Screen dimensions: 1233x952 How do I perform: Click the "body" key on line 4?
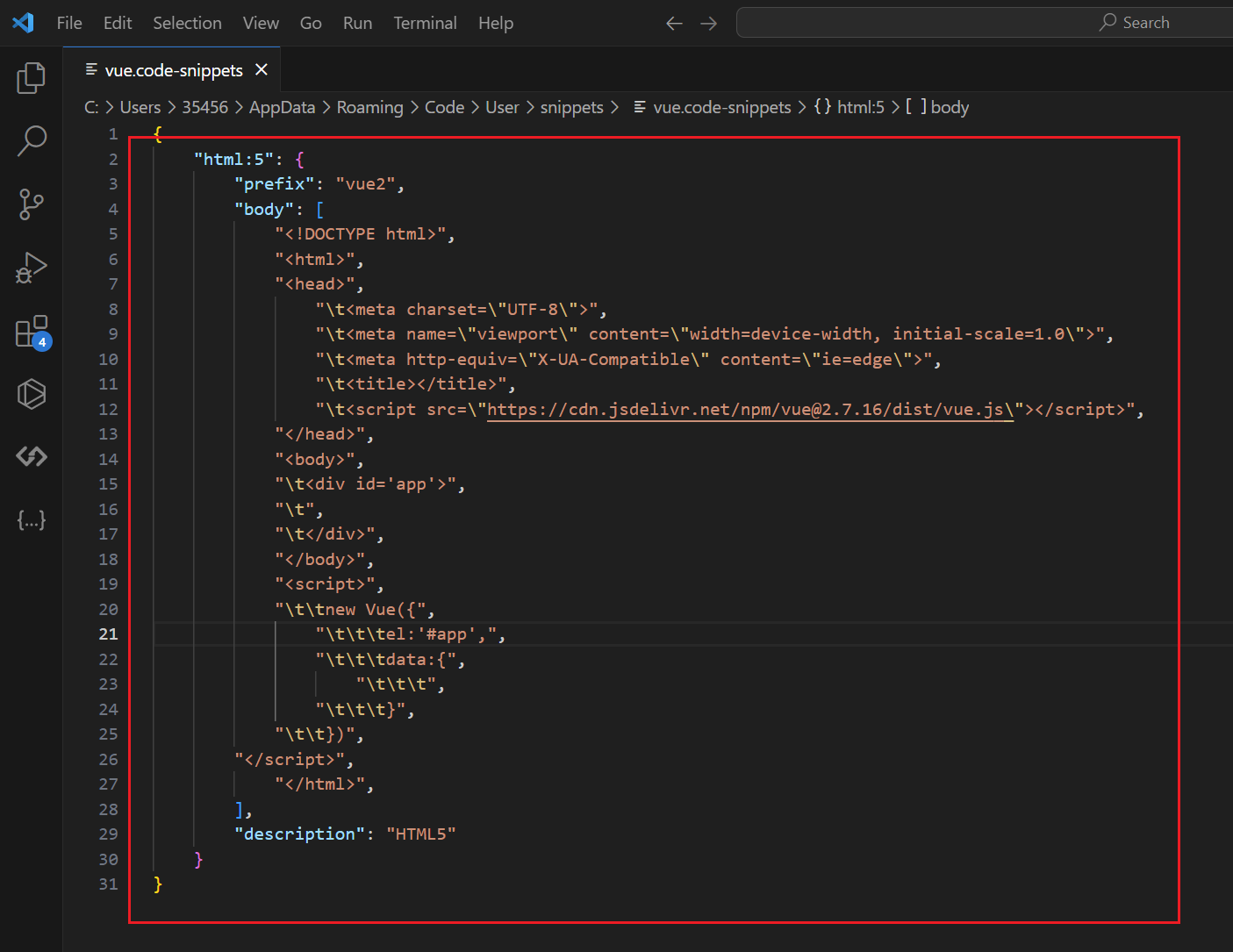(x=264, y=209)
